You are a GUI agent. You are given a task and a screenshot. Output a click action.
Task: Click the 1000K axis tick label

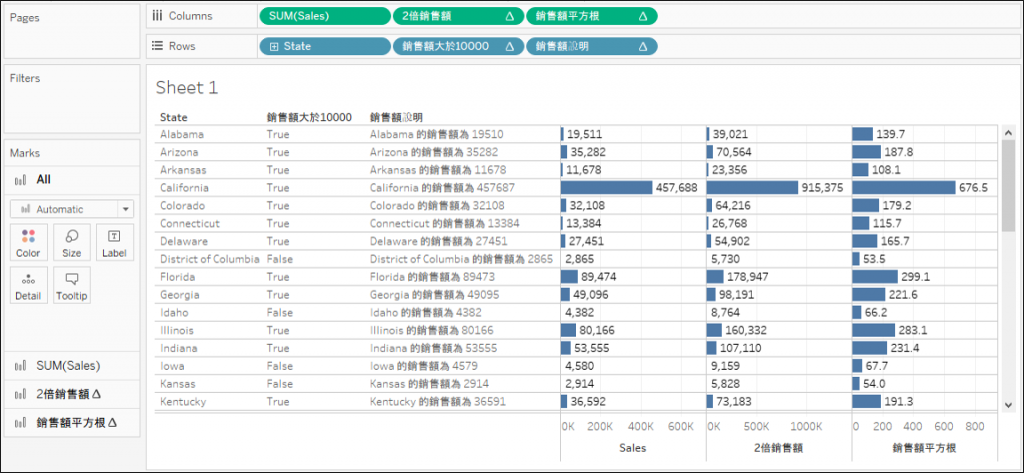point(805,426)
